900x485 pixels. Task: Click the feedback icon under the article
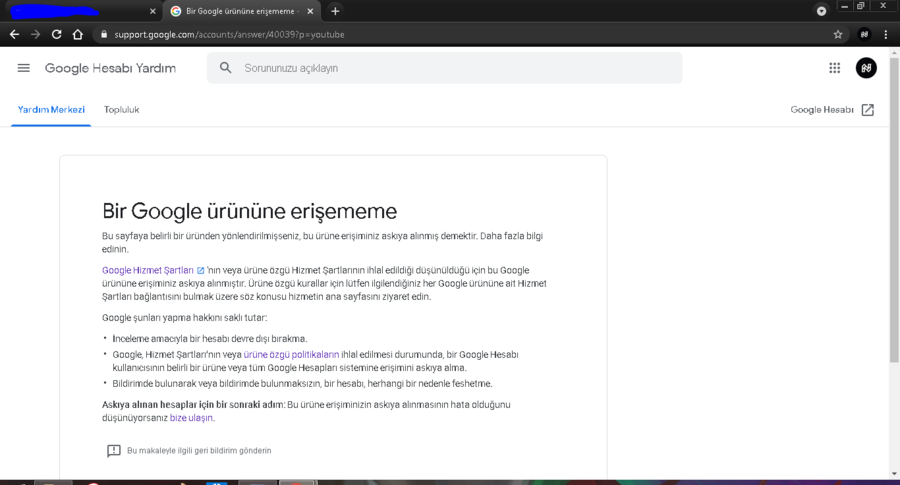(x=114, y=451)
